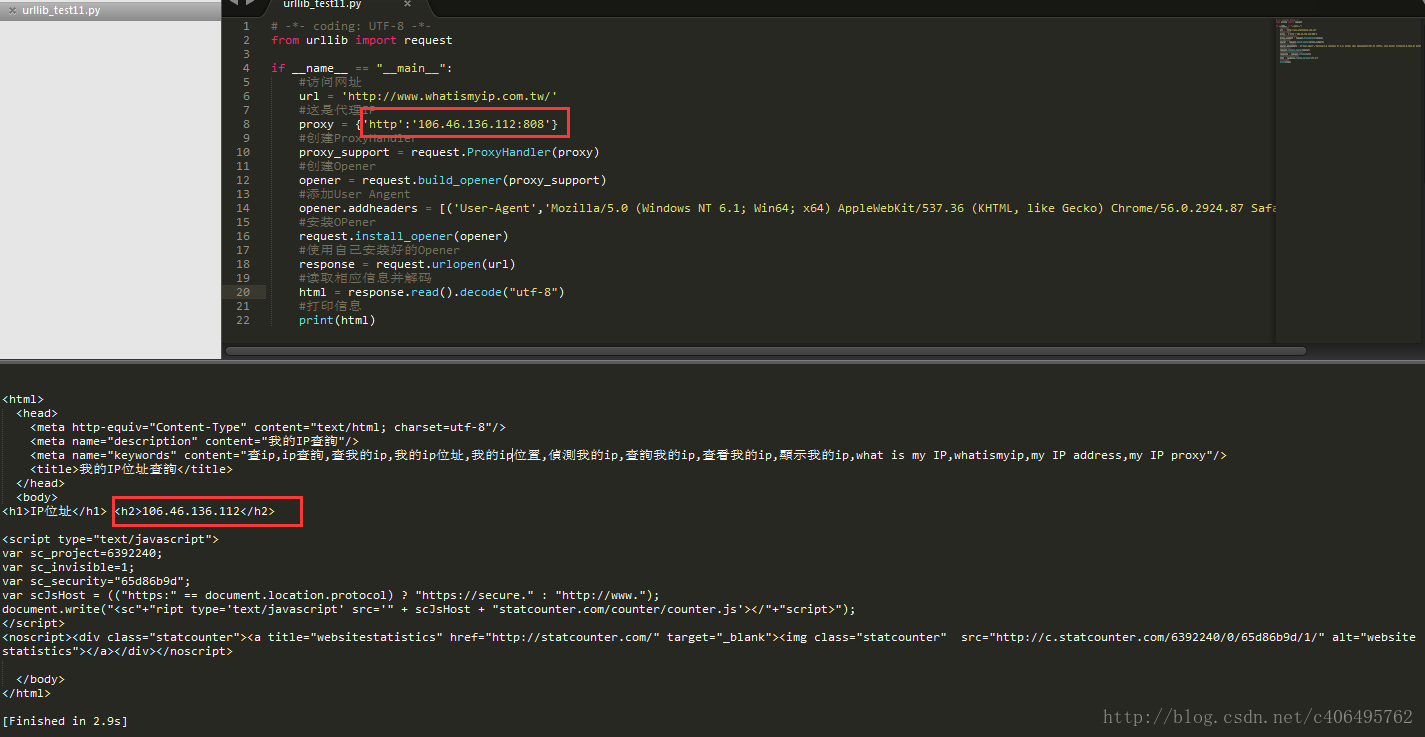Click the '<h1>IP位址</h1>' output text

coord(54,512)
